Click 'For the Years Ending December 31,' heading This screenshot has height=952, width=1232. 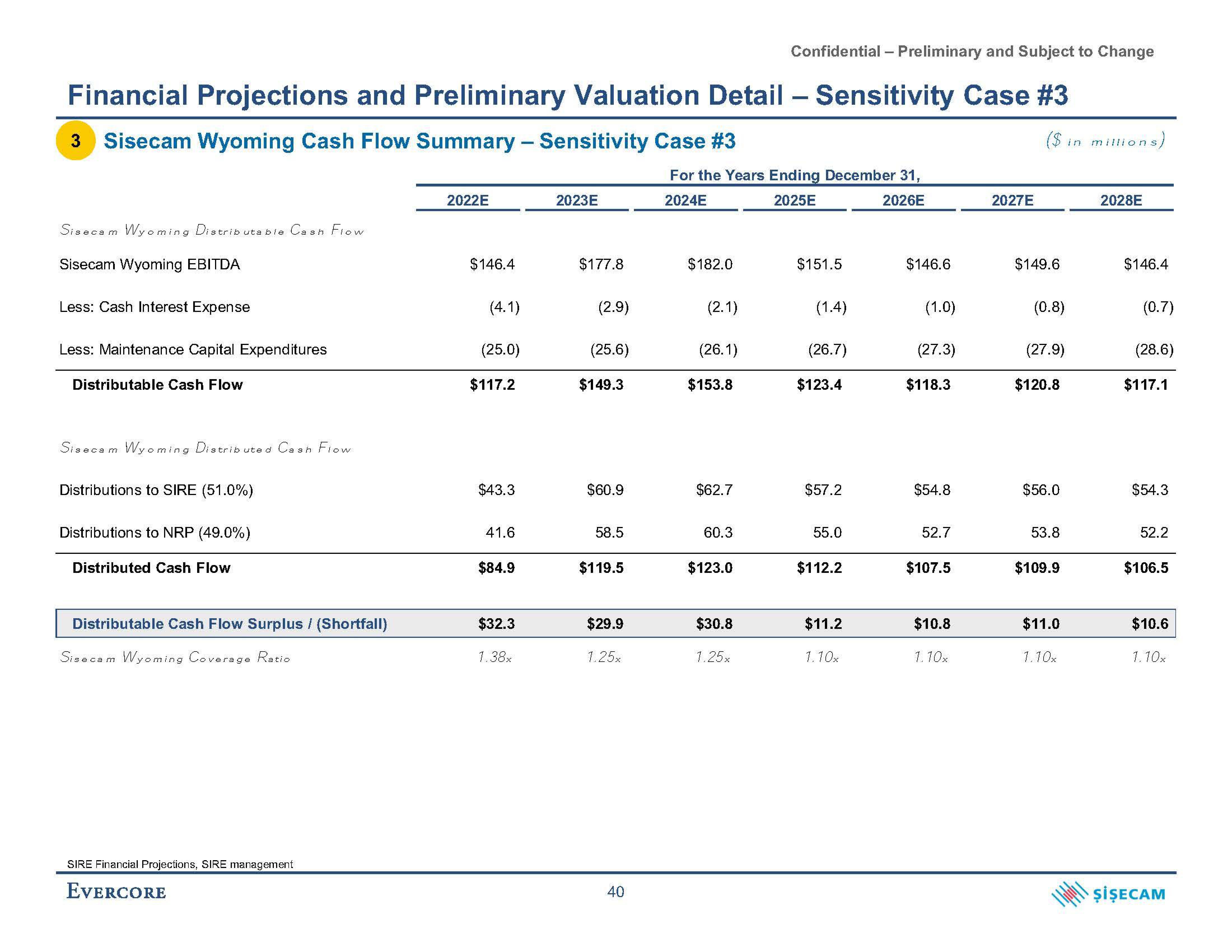(794, 175)
